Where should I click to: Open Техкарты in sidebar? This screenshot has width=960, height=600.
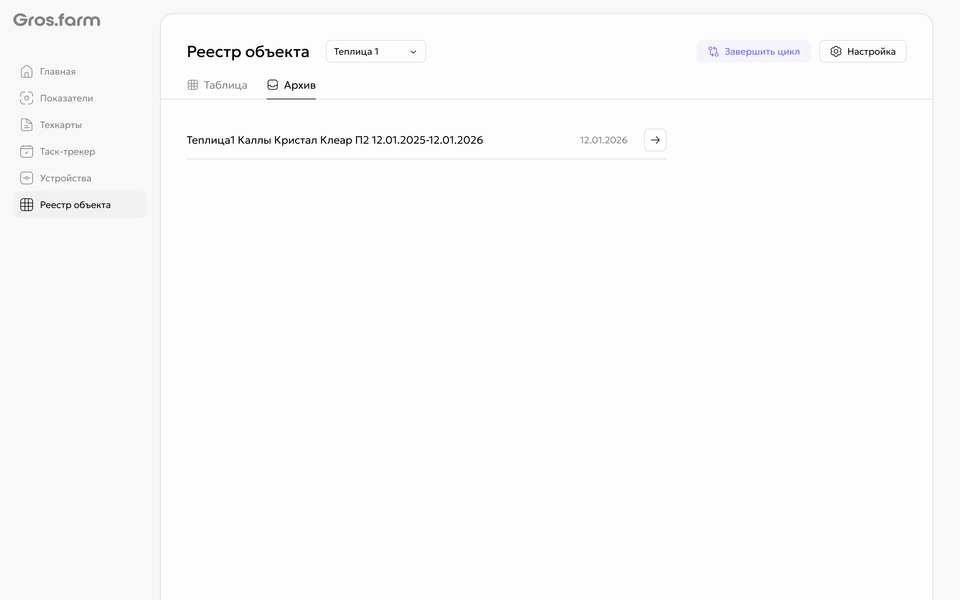pyautogui.click(x=80, y=125)
